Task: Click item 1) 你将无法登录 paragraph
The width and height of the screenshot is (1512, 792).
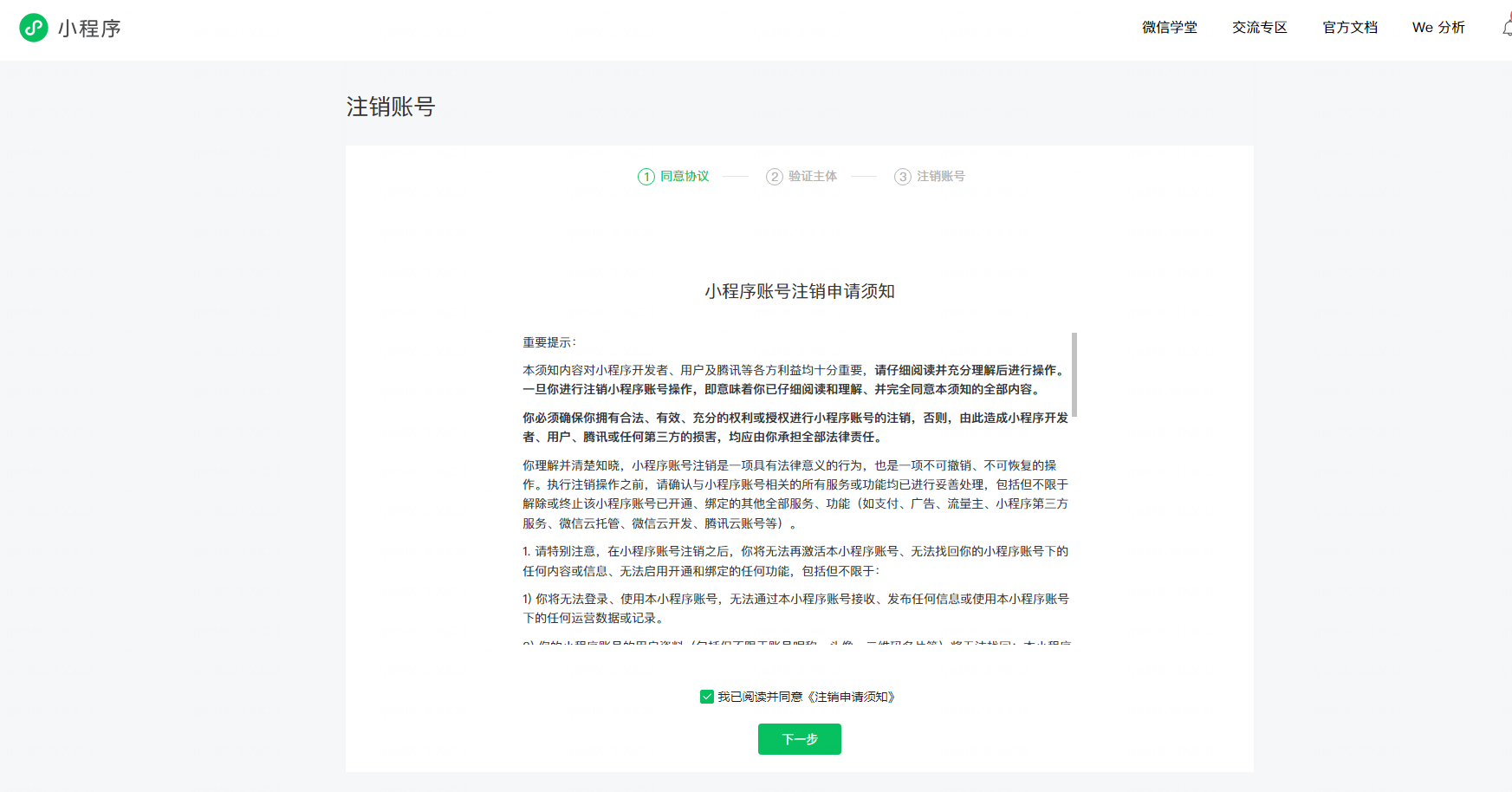Action: (x=795, y=608)
